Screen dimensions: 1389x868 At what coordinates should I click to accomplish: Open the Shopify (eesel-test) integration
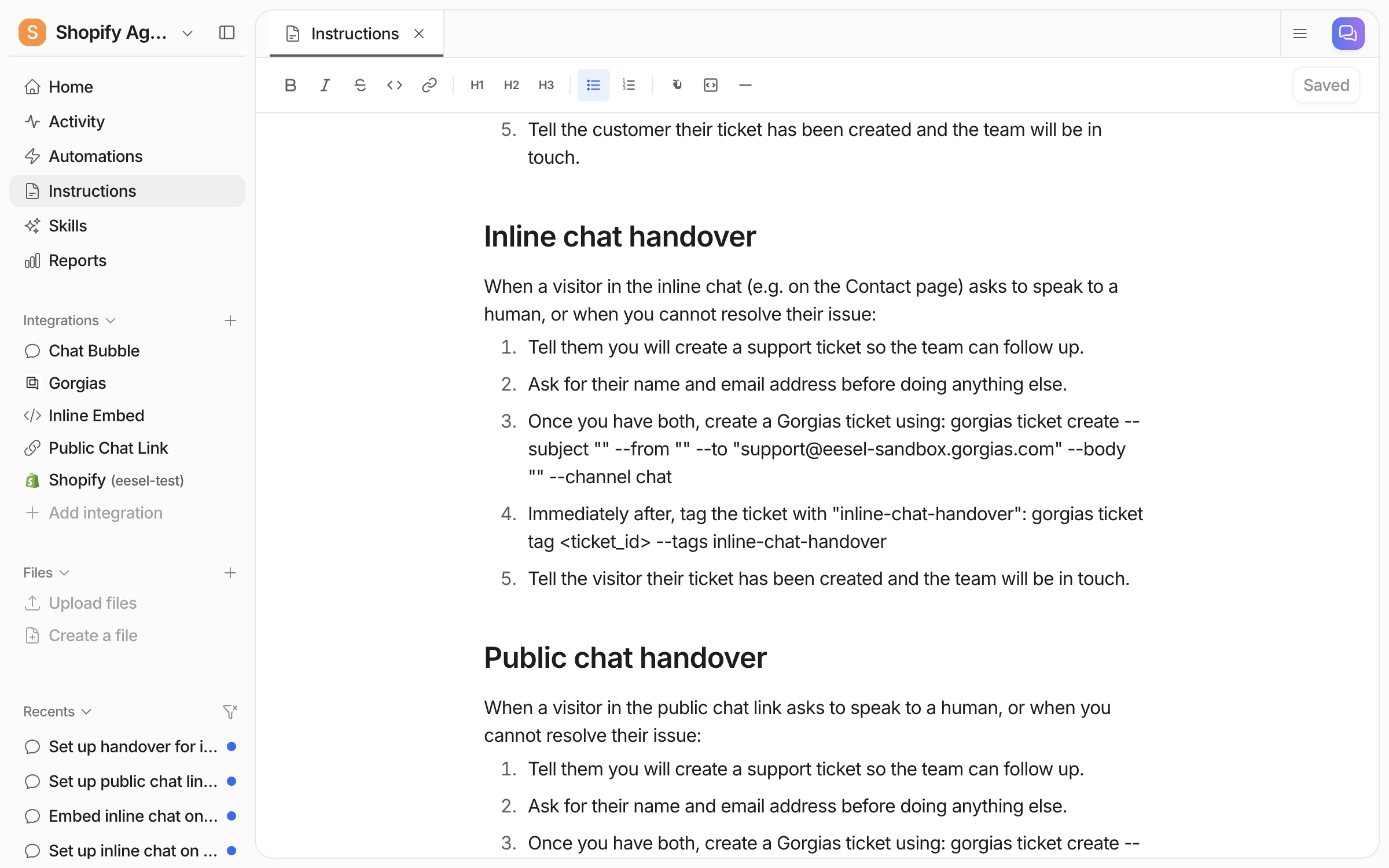pos(127,480)
